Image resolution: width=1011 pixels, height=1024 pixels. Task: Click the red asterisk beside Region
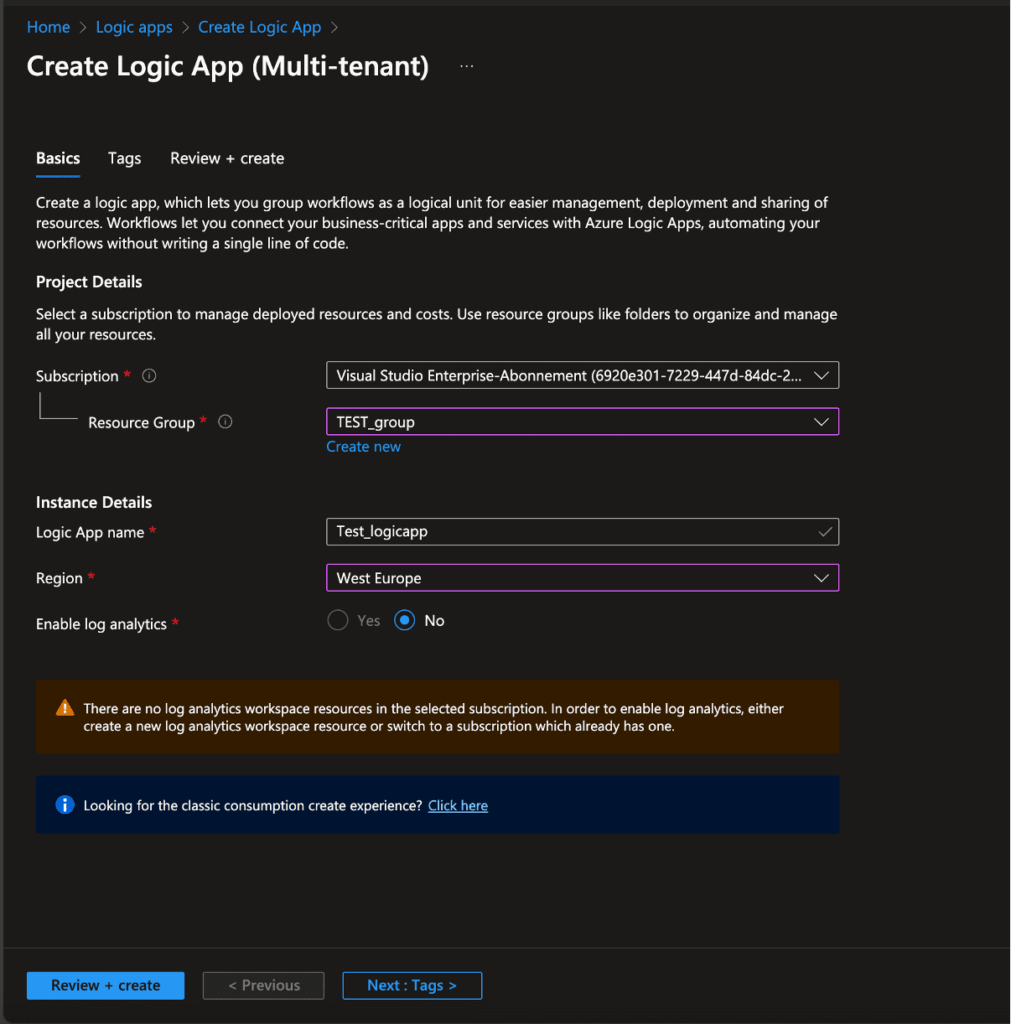[x=90, y=577]
